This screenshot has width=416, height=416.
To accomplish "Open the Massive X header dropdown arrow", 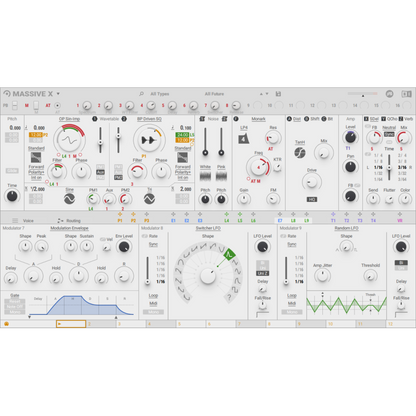I will pos(58,94).
